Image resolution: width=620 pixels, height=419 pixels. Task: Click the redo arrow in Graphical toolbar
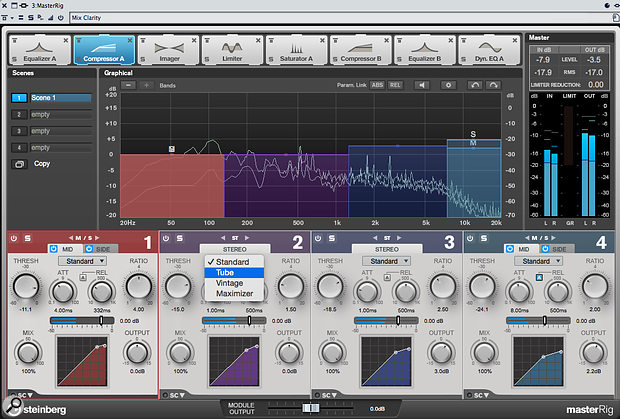pyautogui.click(x=493, y=85)
